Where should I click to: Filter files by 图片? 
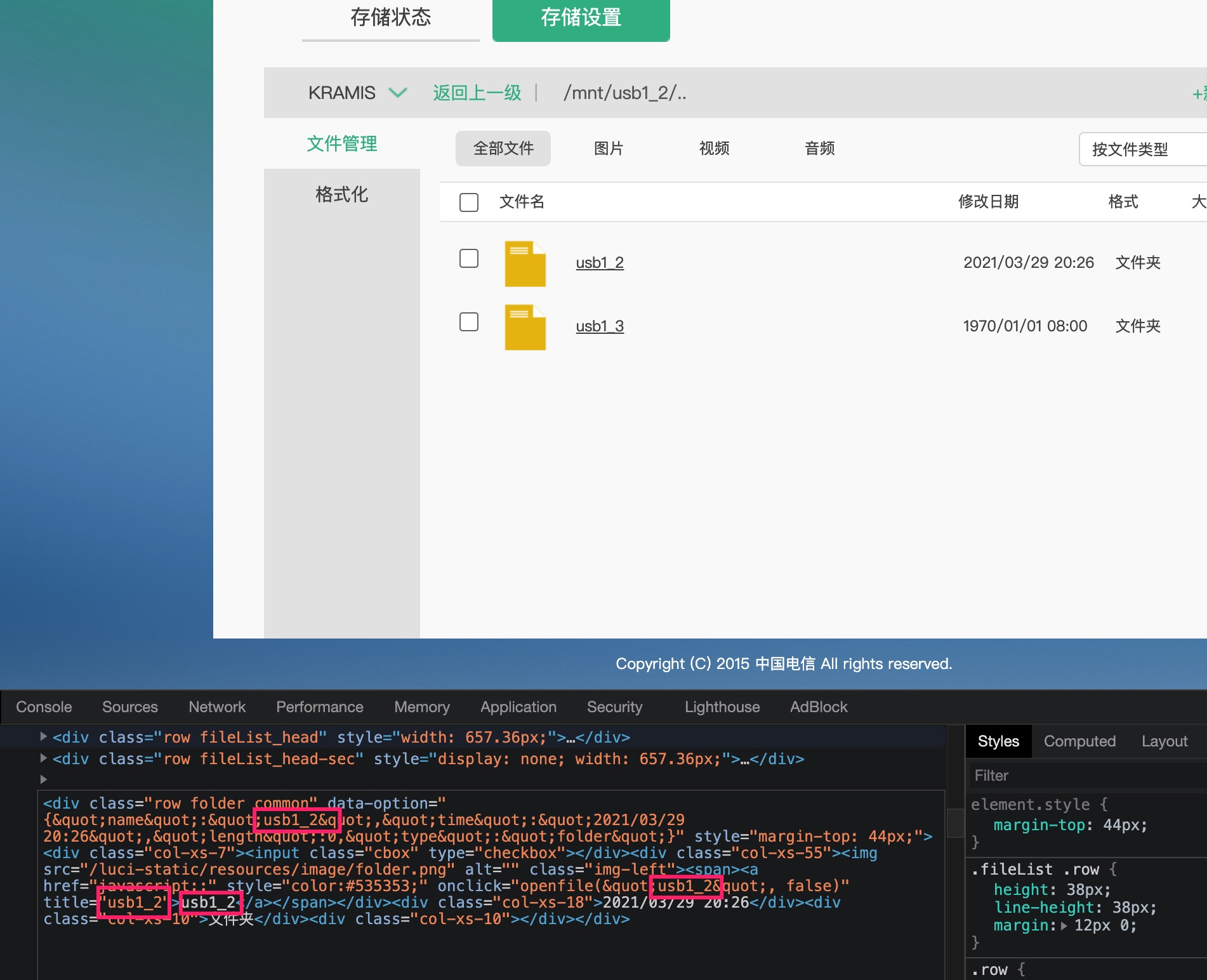[609, 149]
